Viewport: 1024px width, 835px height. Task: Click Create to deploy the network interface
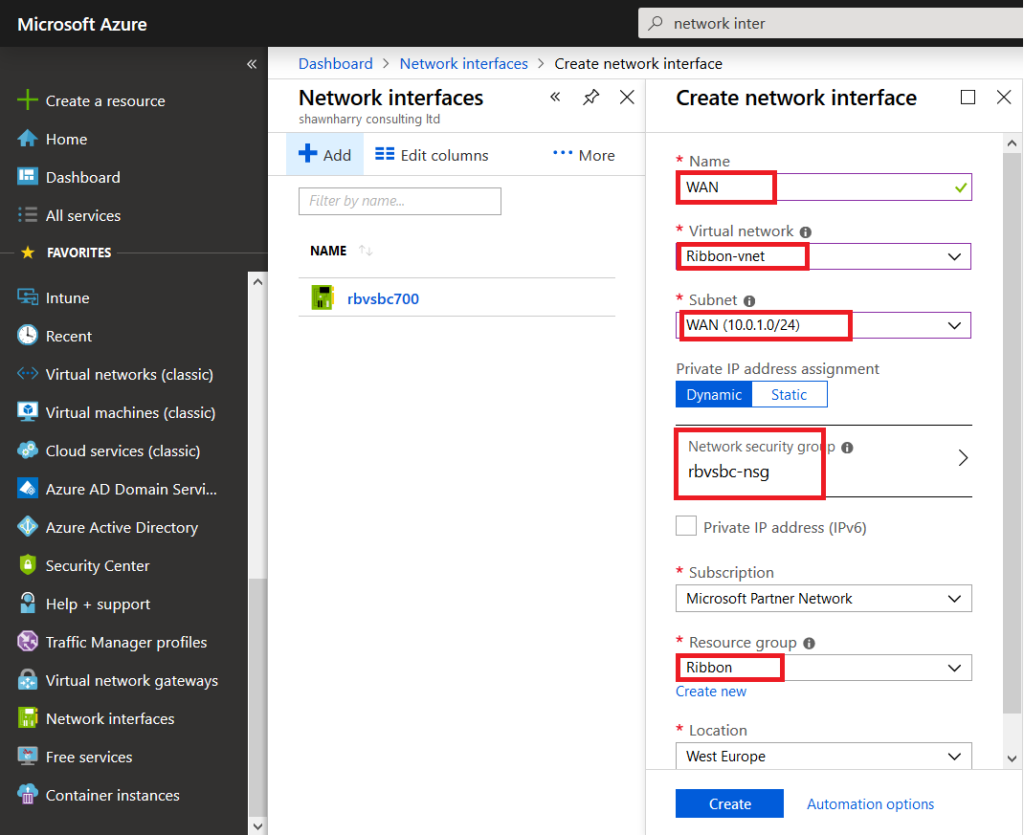[729, 803]
